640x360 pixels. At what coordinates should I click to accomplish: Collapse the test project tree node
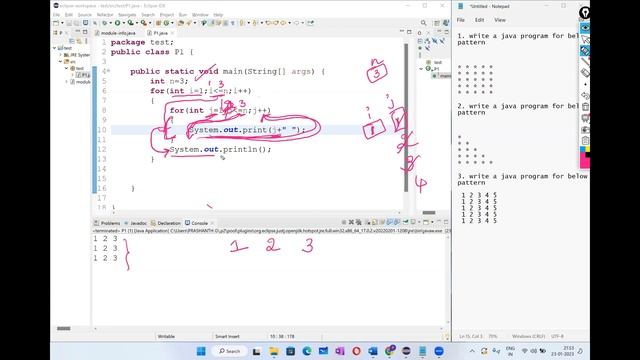click(x=55, y=48)
